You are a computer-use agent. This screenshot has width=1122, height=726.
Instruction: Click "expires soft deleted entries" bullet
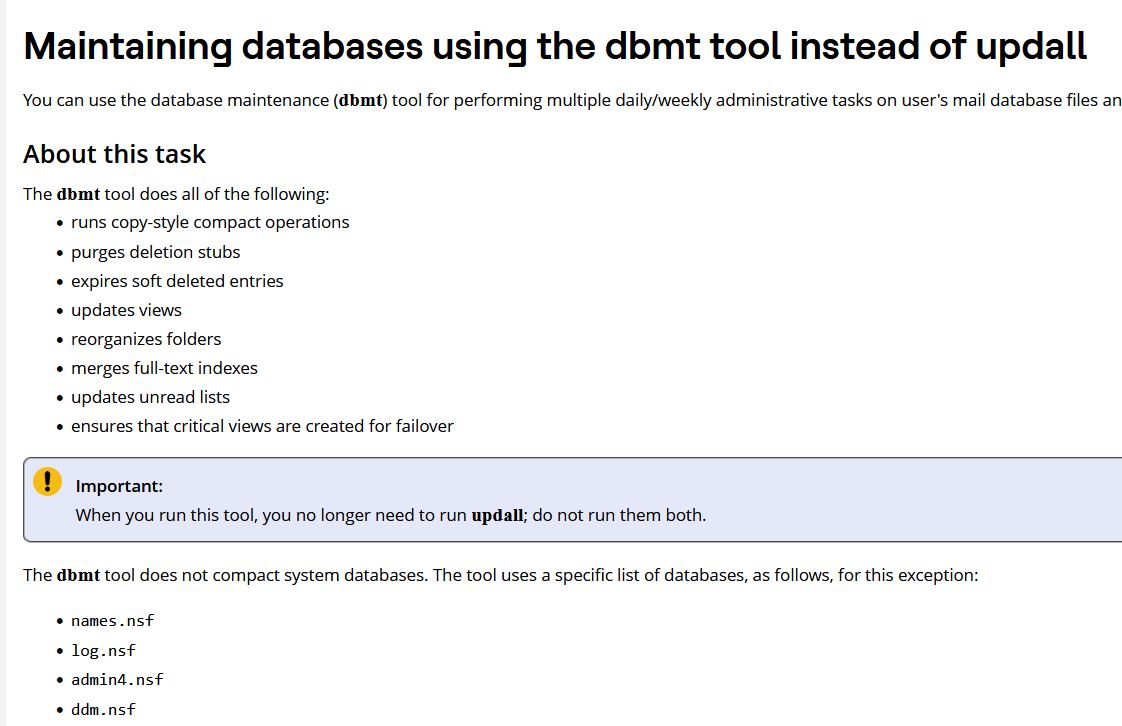177,281
